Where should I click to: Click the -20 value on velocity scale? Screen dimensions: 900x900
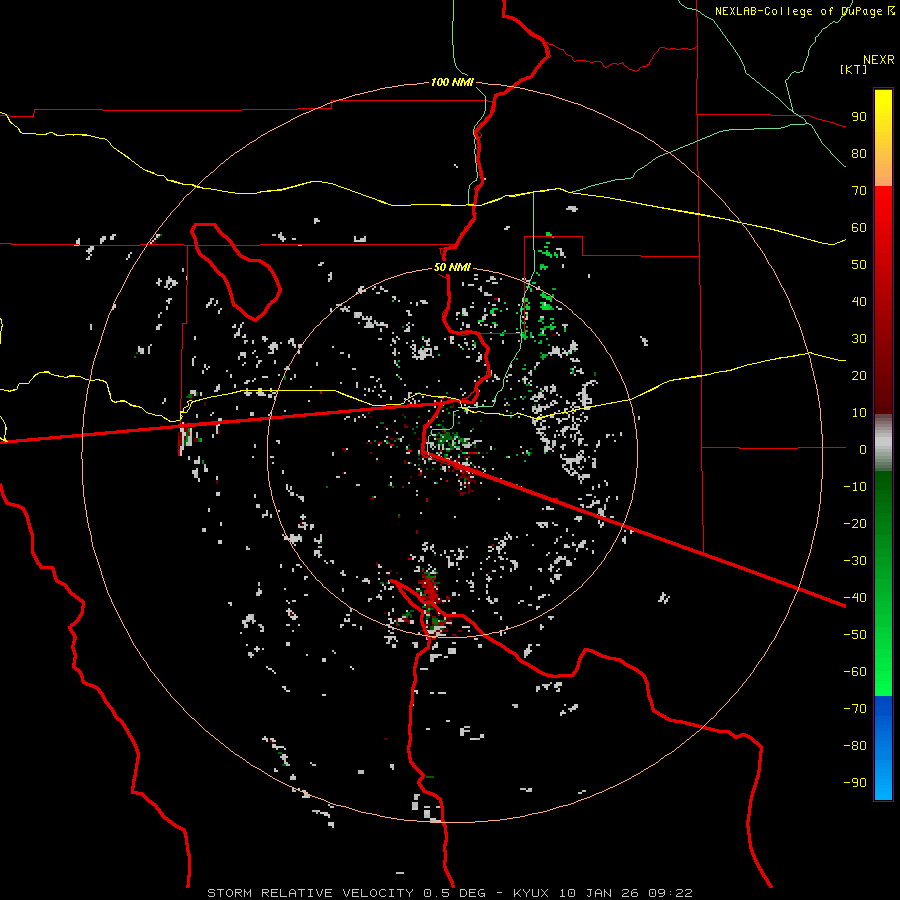pyautogui.click(x=855, y=523)
